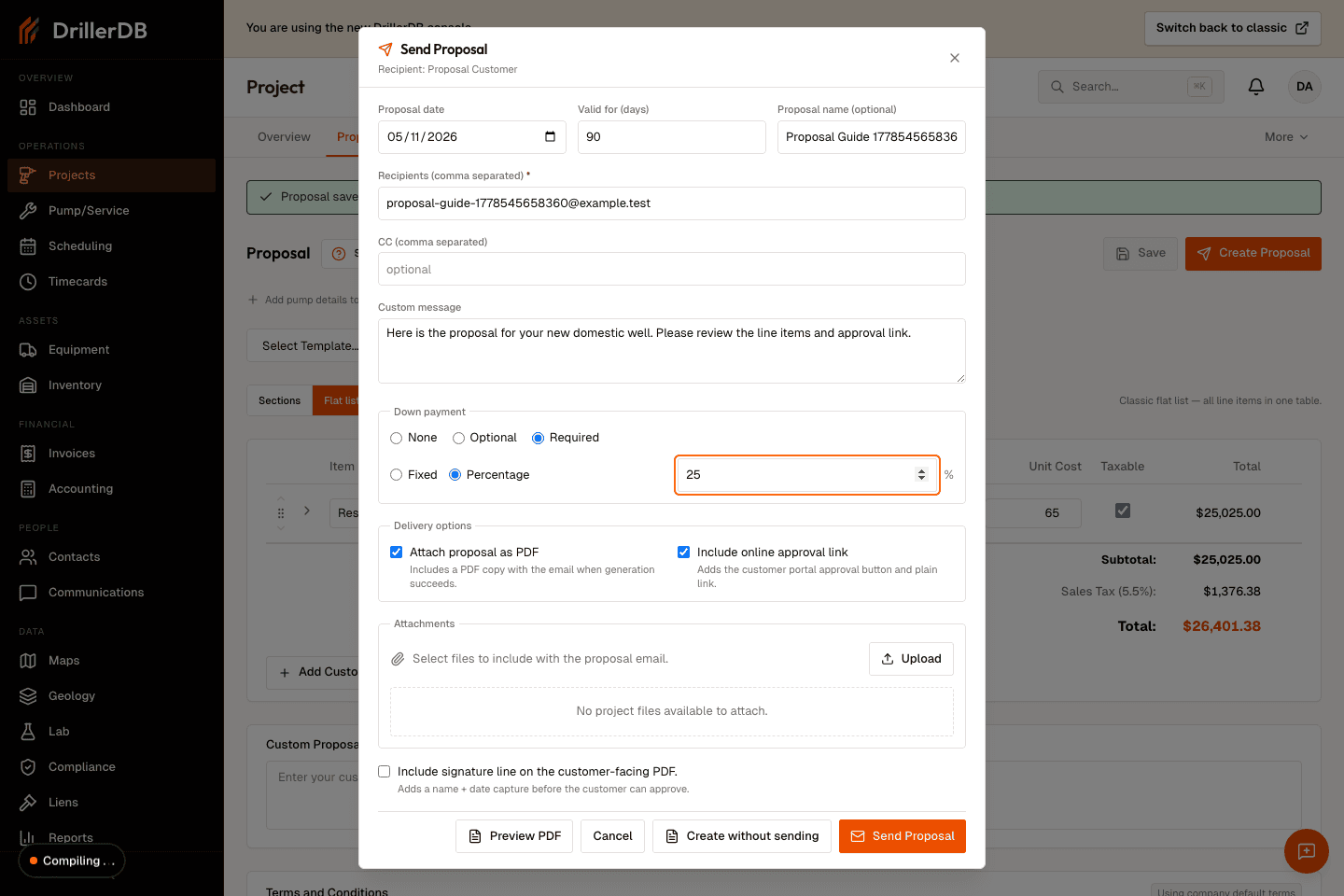Toggle Include online approval link checkbox
The height and width of the screenshot is (896, 1344).
[x=683, y=553]
